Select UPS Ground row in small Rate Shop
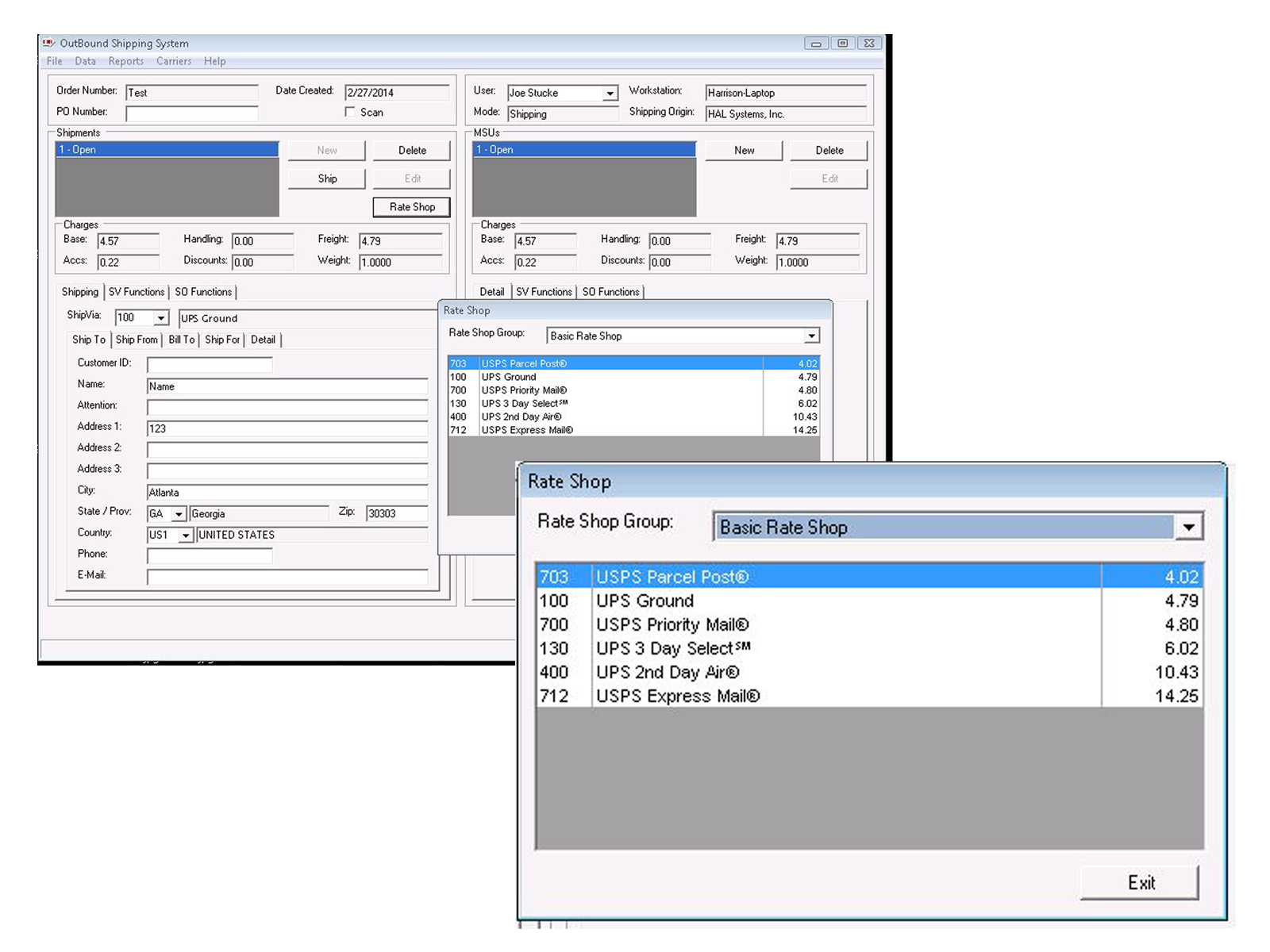Image resolution: width=1270 pixels, height=952 pixels. pyautogui.click(x=633, y=377)
